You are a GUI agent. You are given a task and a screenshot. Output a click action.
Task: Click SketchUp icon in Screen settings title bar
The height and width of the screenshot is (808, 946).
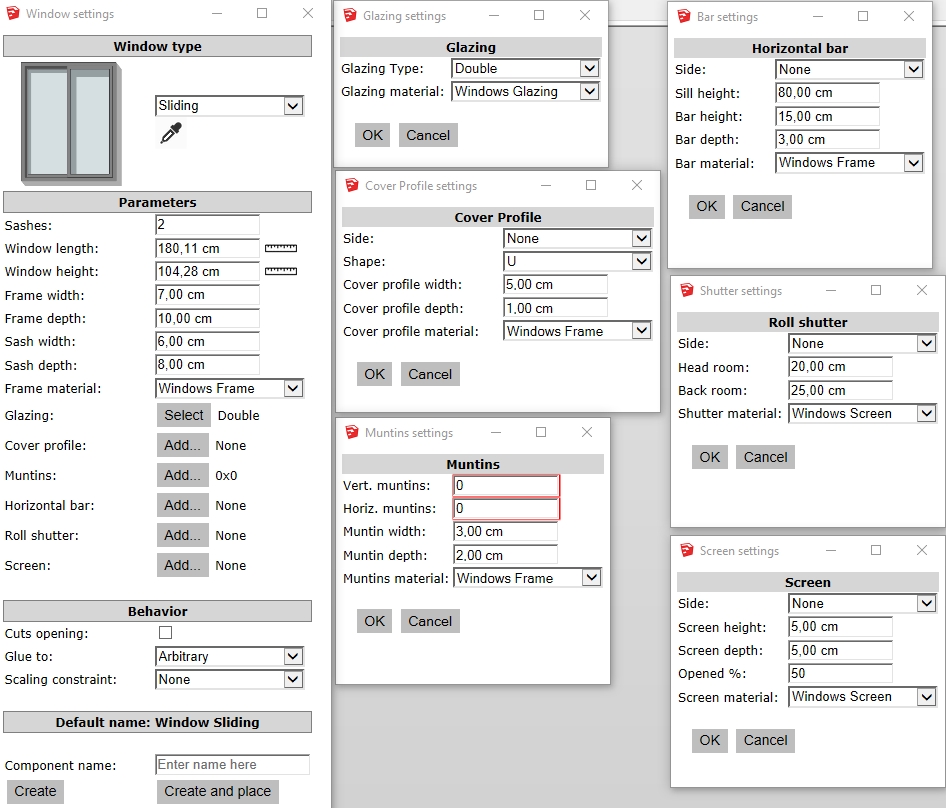click(x=687, y=551)
